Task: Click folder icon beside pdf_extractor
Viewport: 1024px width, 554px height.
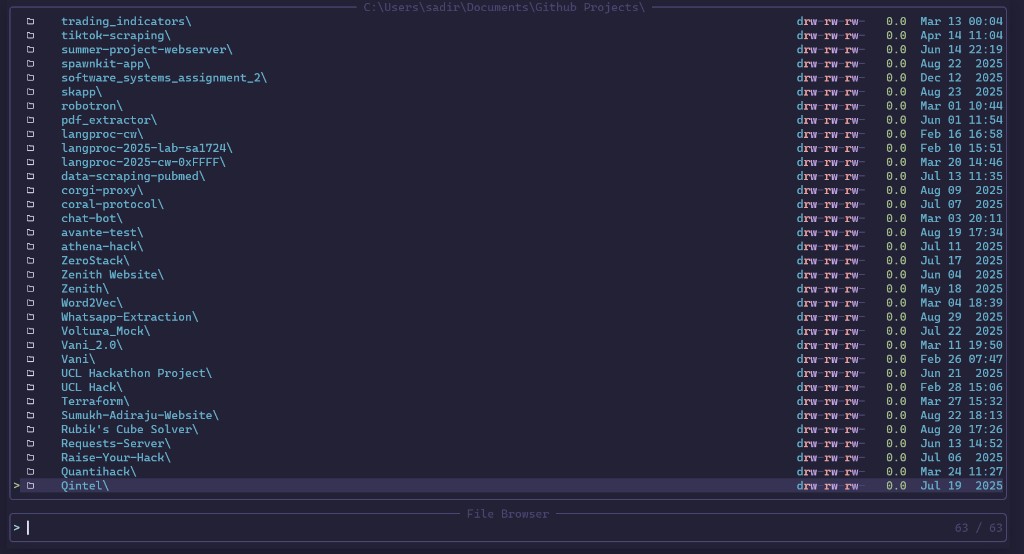Action: point(30,120)
